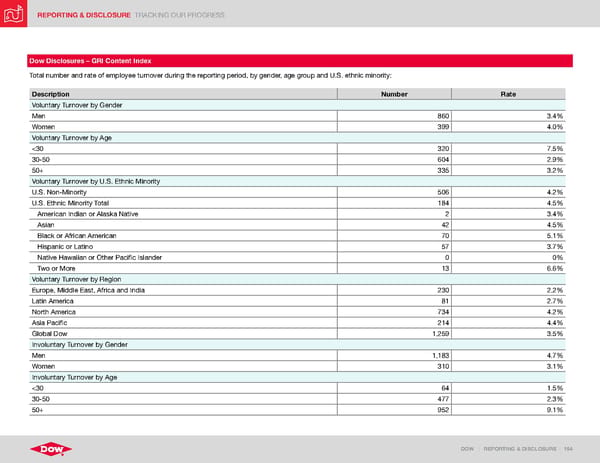600x463 pixels.
Task: Select the Rate column header
Action: [508, 94]
